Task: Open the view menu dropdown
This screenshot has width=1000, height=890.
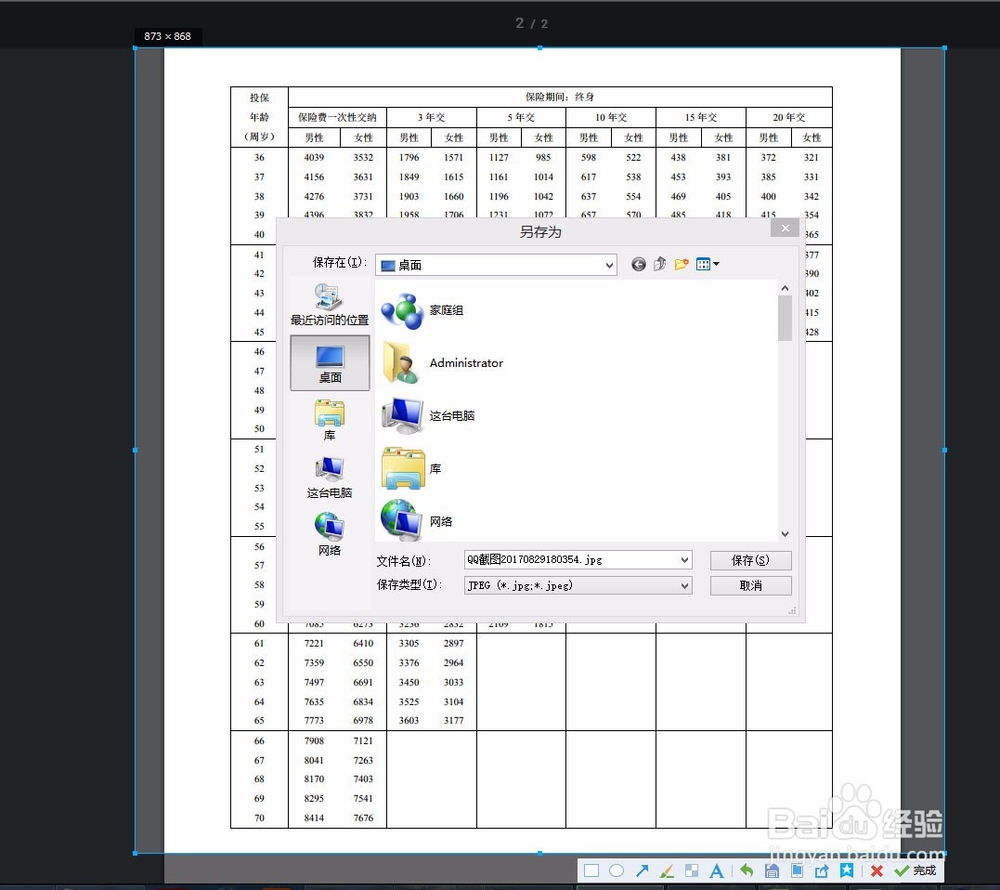Action: click(x=707, y=264)
